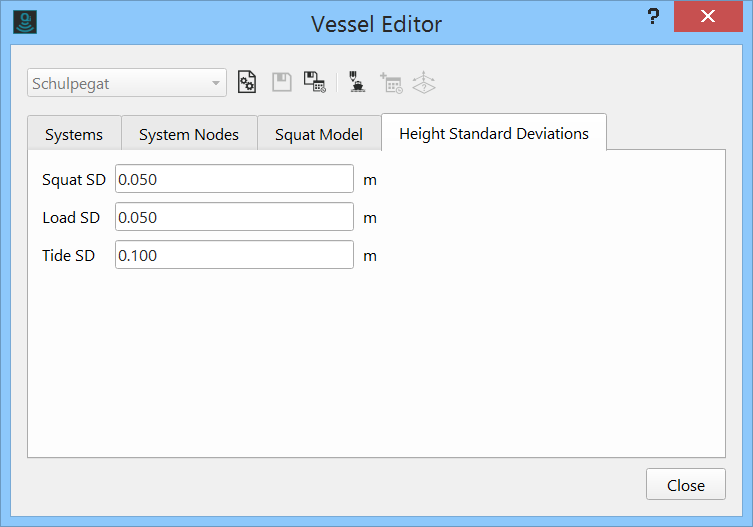Image resolution: width=753 pixels, height=527 pixels.
Task: Click the 3D plane question mark icon
Action: (425, 83)
